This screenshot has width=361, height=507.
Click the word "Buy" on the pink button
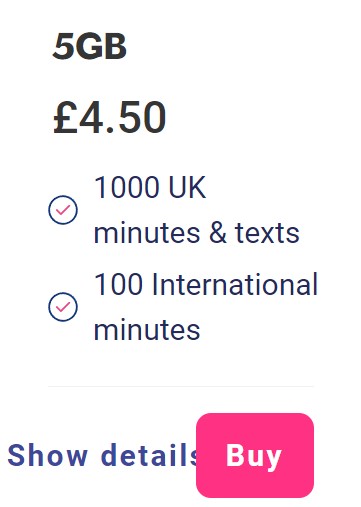(x=254, y=456)
